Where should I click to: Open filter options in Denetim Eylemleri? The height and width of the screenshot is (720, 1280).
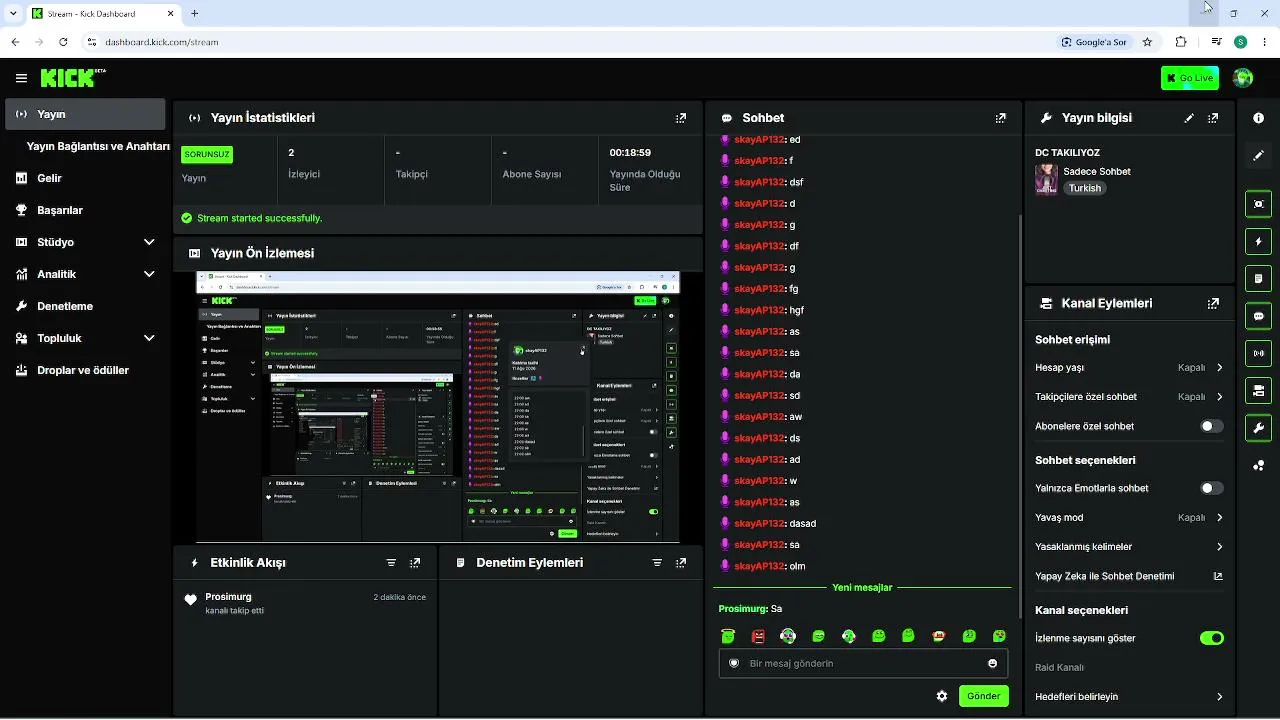pos(657,563)
